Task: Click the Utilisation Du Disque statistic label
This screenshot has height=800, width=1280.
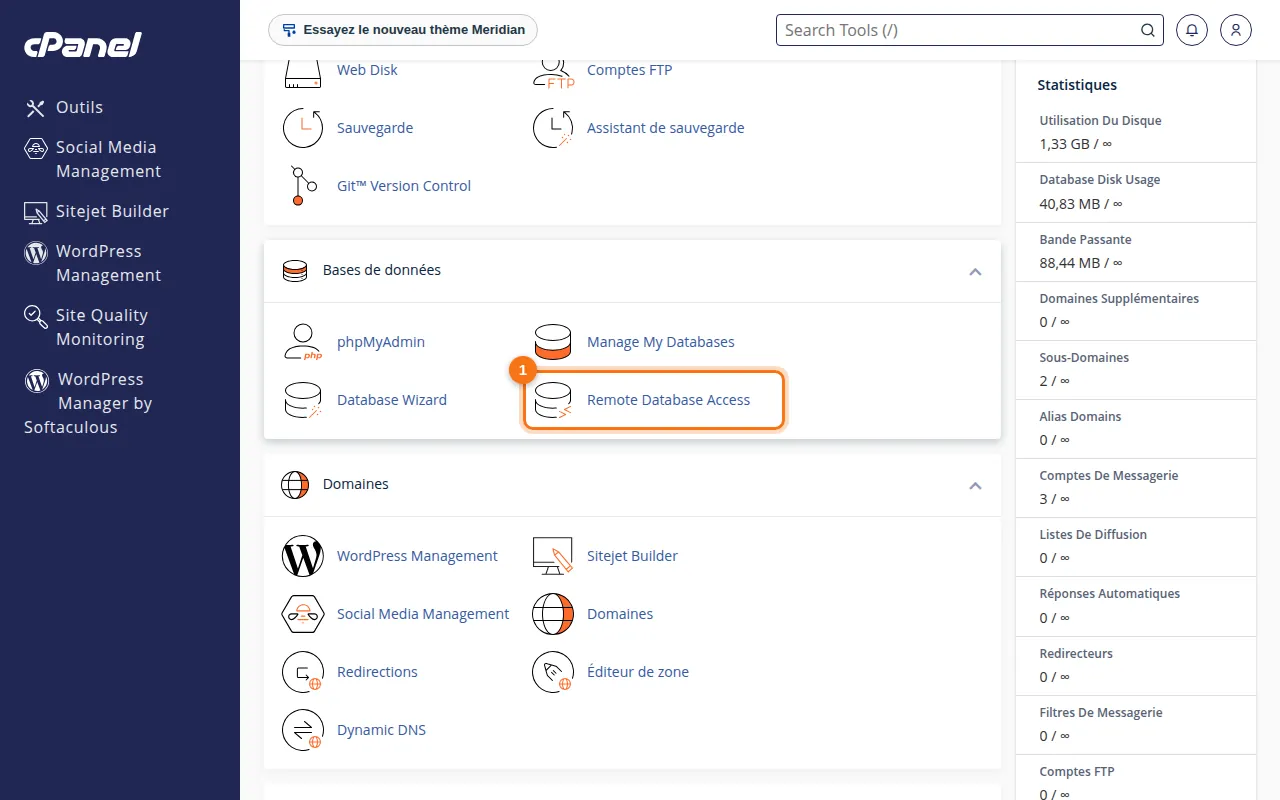Action: 1100,121
